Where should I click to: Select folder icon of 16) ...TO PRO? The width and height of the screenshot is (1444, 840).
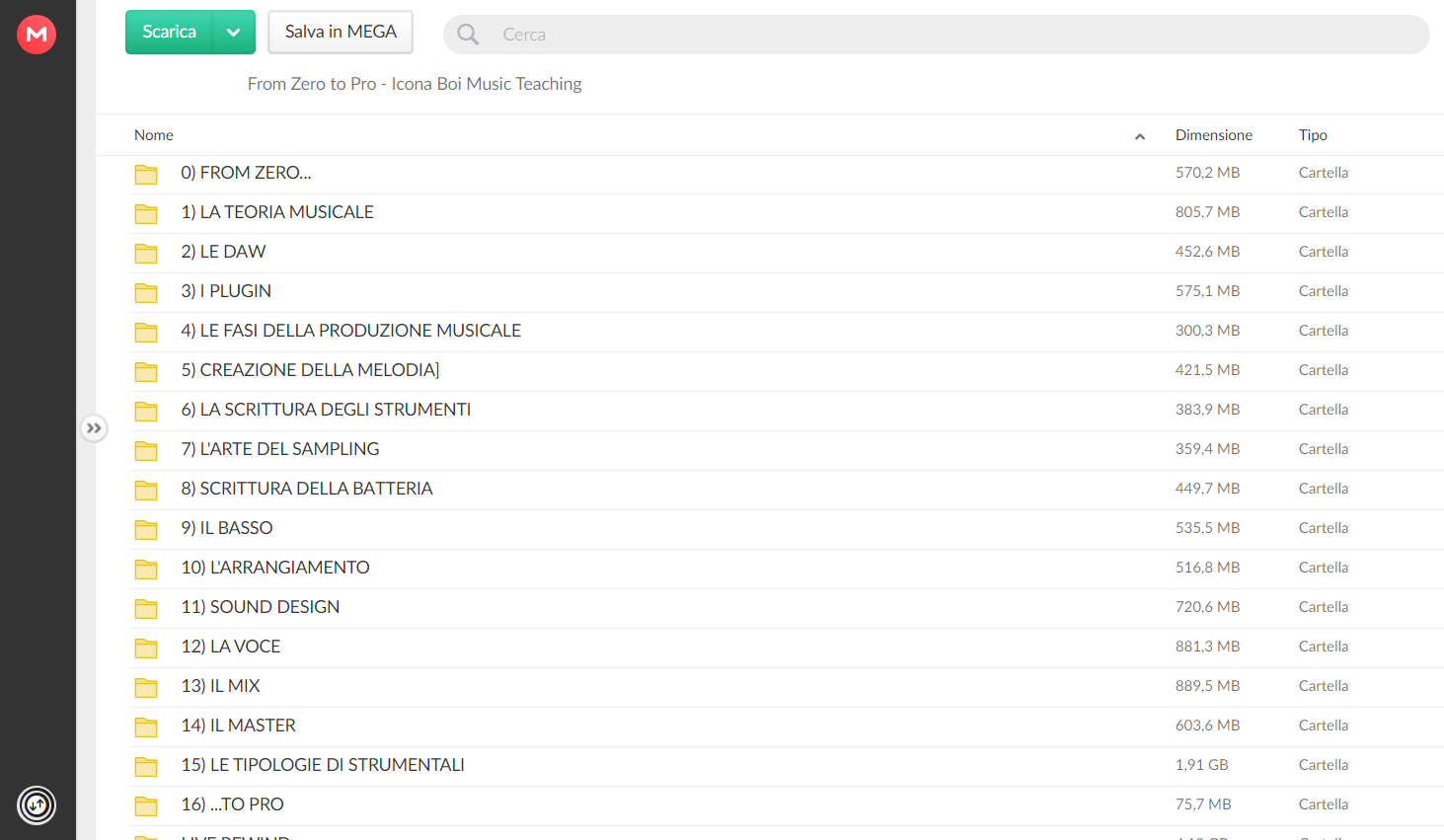146,805
